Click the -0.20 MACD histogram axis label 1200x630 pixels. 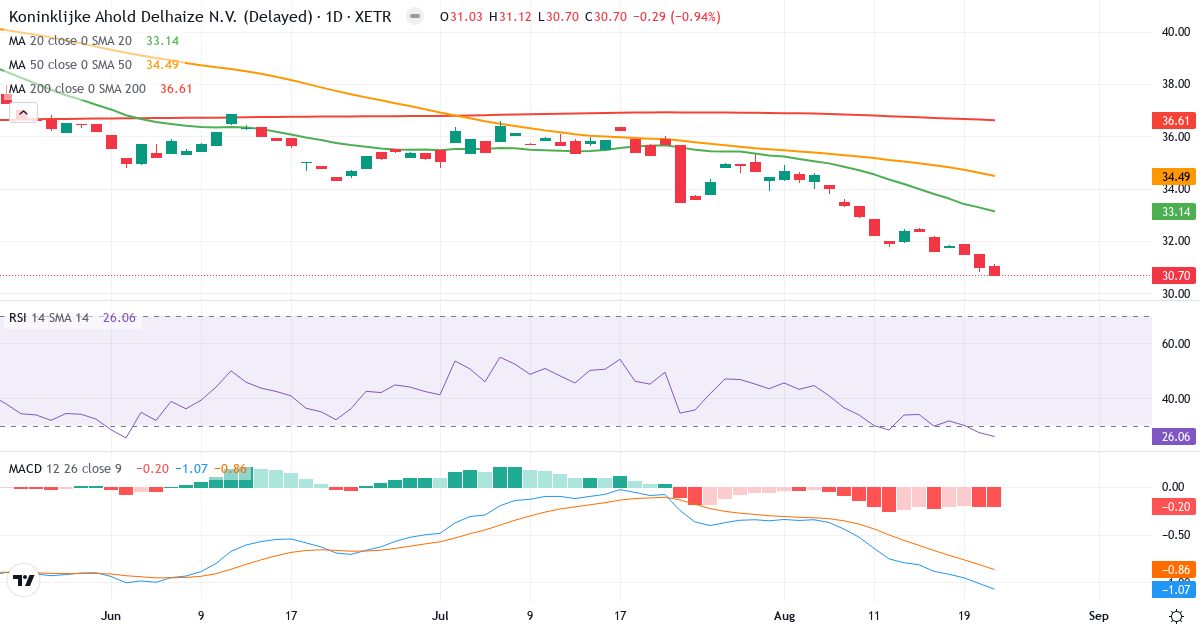pyautogui.click(x=1175, y=506)
